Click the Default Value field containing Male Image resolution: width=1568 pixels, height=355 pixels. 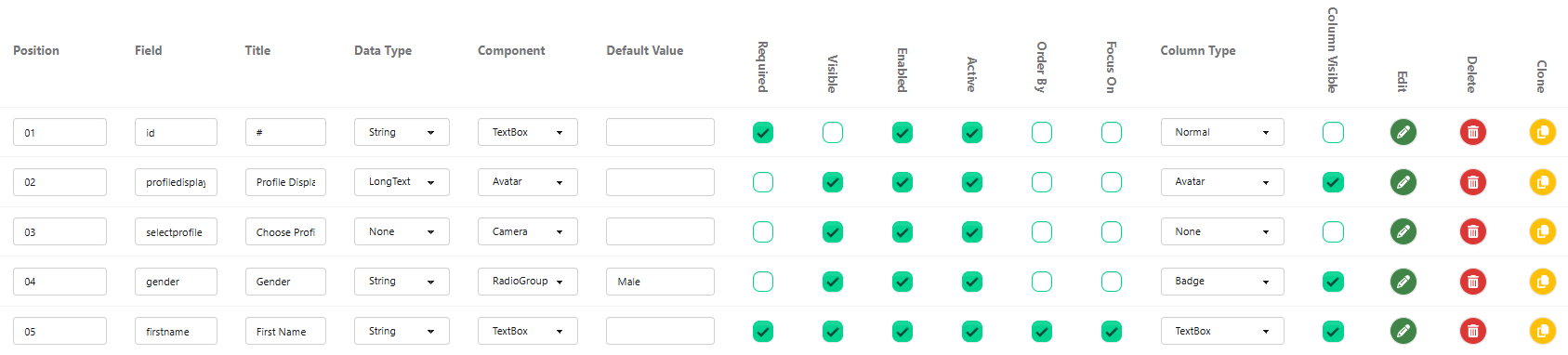tap(660, 282)
